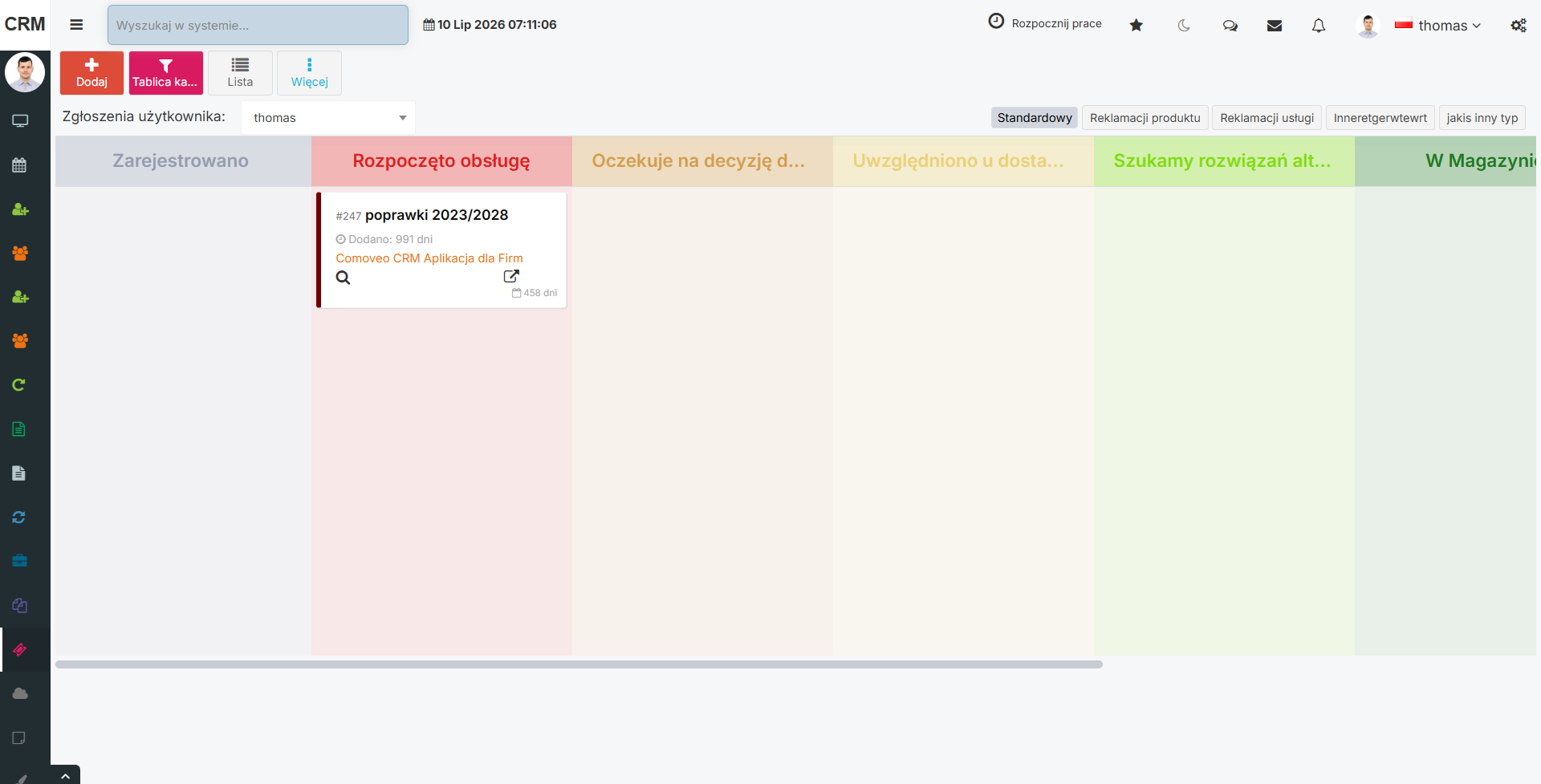Viewport: 1541px width, 784px height.
Task: Click the Dodano: 991 dni label
Action: coord(384,239)
